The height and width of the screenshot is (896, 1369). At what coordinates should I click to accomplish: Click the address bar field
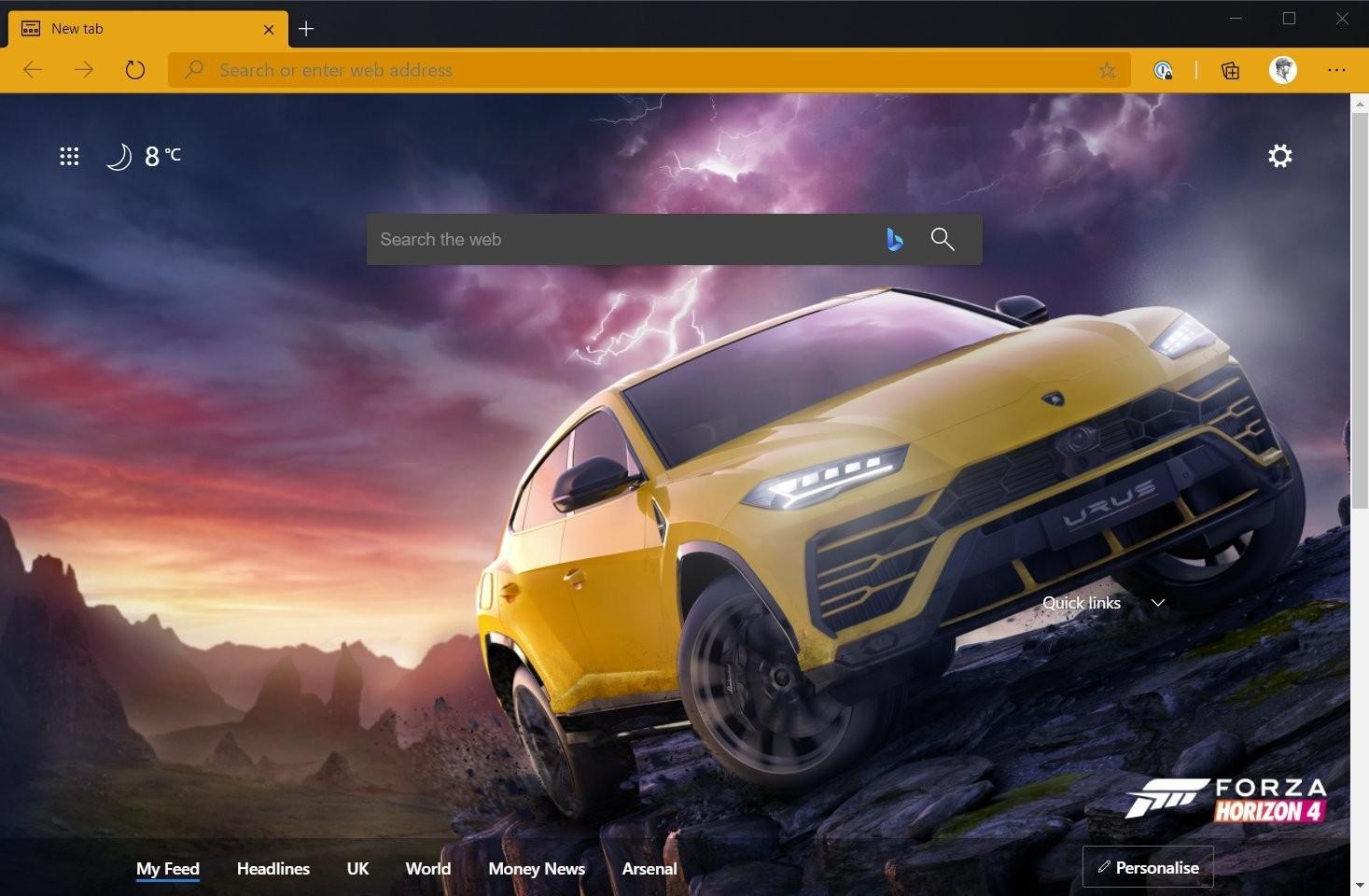click(650, 70)
